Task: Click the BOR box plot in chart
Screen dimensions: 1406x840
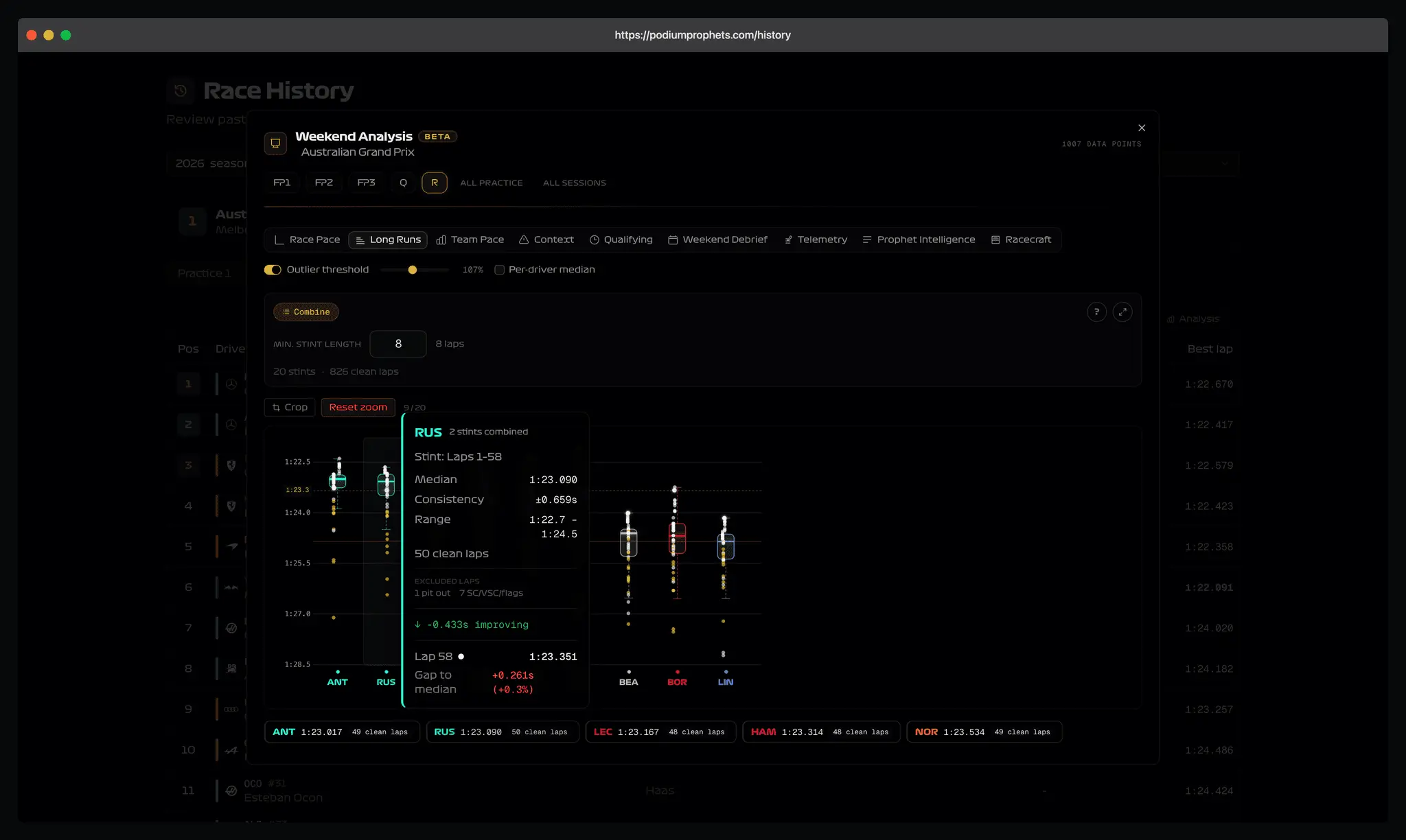Action: [677, 539]
